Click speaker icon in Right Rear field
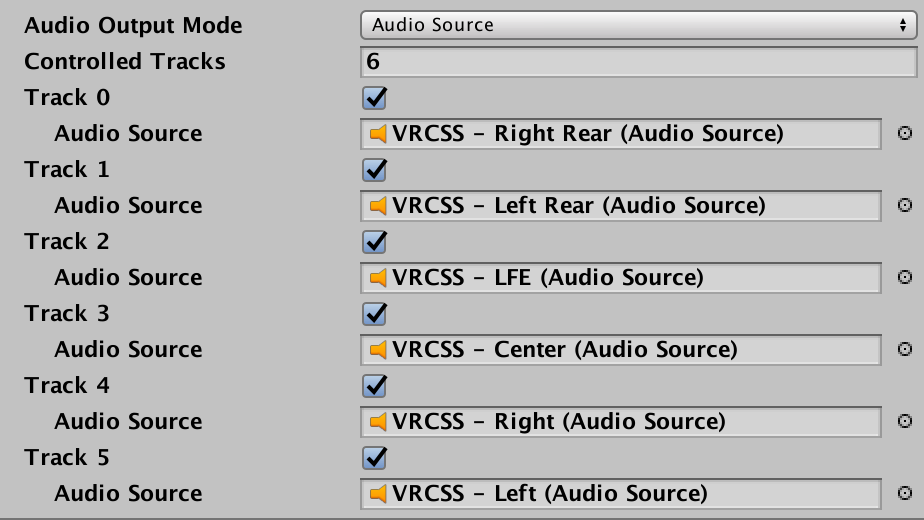The image size is (924, 520). click(x=378, y=134)
